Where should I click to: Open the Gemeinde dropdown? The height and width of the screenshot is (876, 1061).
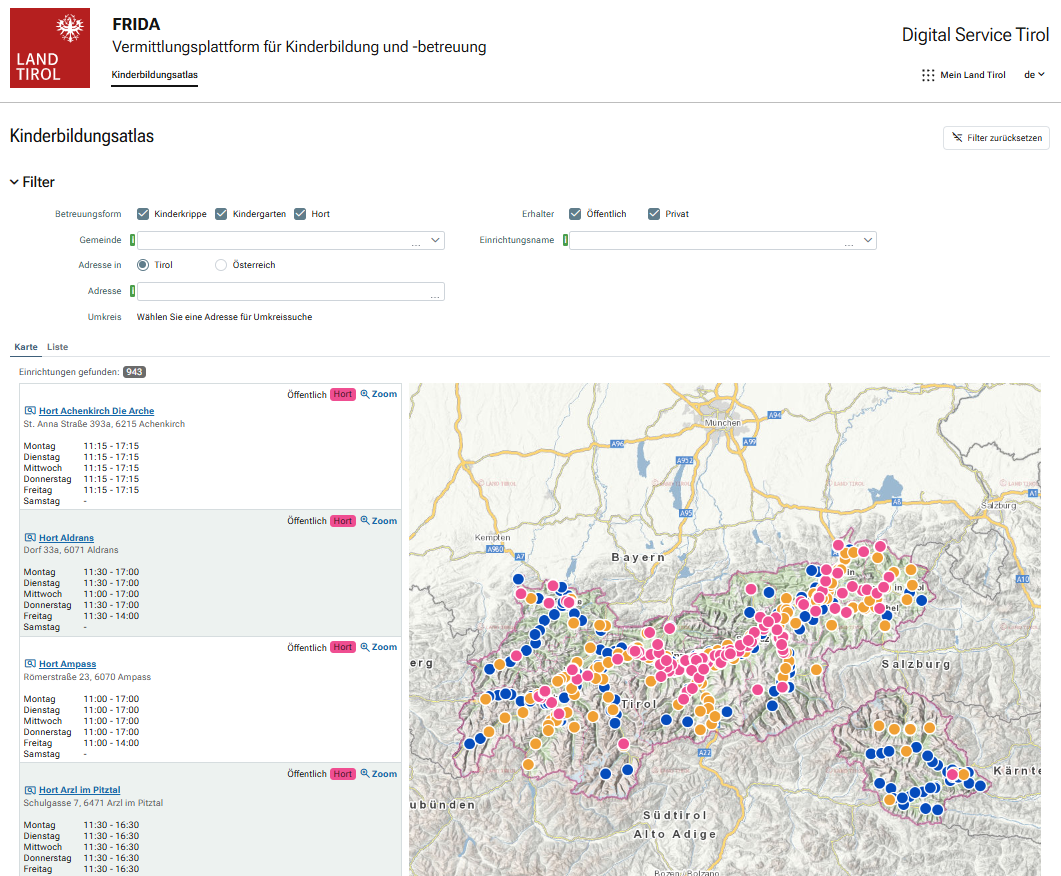[435, 240]
